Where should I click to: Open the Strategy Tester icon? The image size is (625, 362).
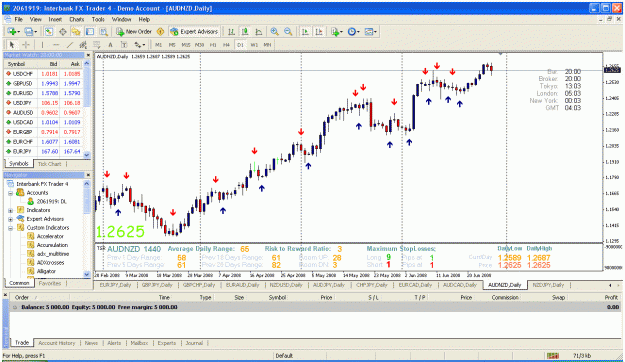[x=103, y=31]
